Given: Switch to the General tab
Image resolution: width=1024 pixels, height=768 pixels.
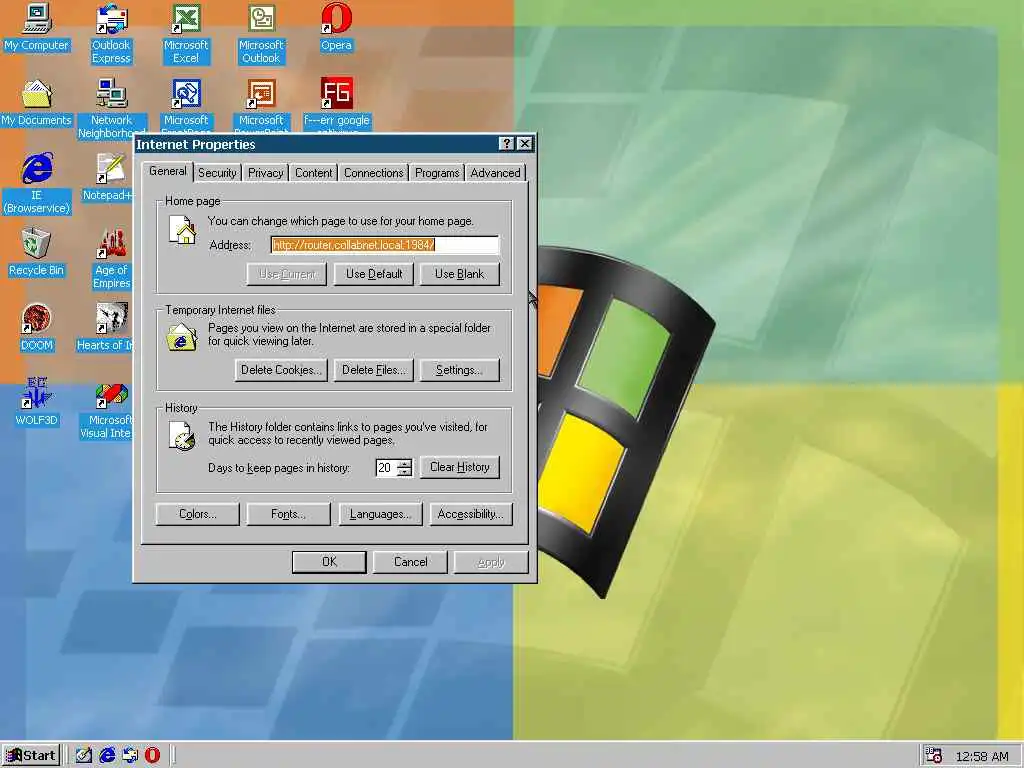Looking at the screenshot, I should pos(167,171).
